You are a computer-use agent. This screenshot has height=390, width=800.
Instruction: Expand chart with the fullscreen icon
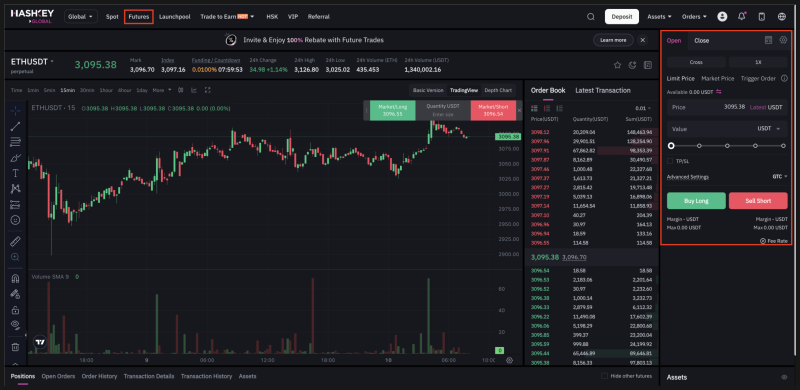click(x=208, y=90)
